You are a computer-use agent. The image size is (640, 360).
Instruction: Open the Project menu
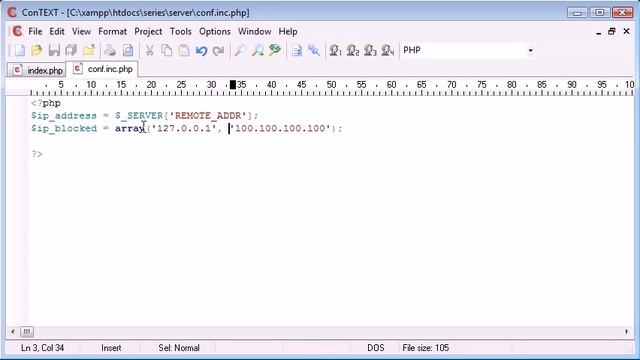pos(148,31)
